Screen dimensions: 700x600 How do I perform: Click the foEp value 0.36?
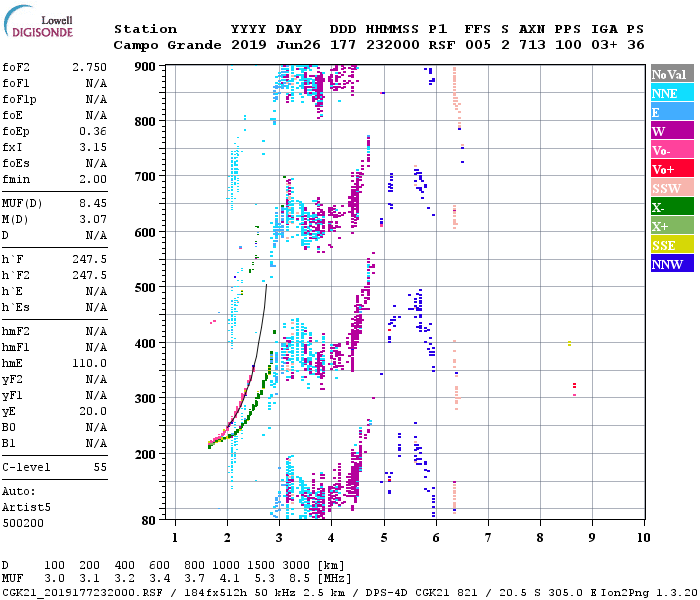coord(93,131)
